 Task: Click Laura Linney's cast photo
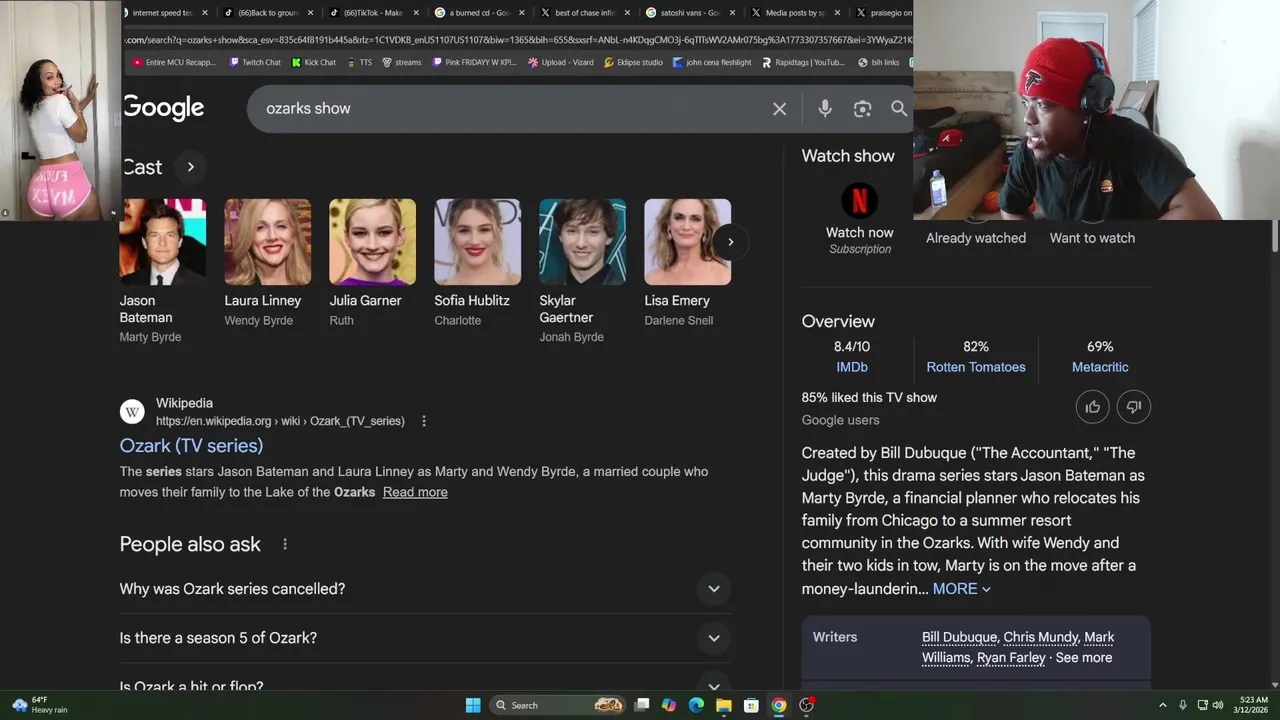click(x=268, y=242)
